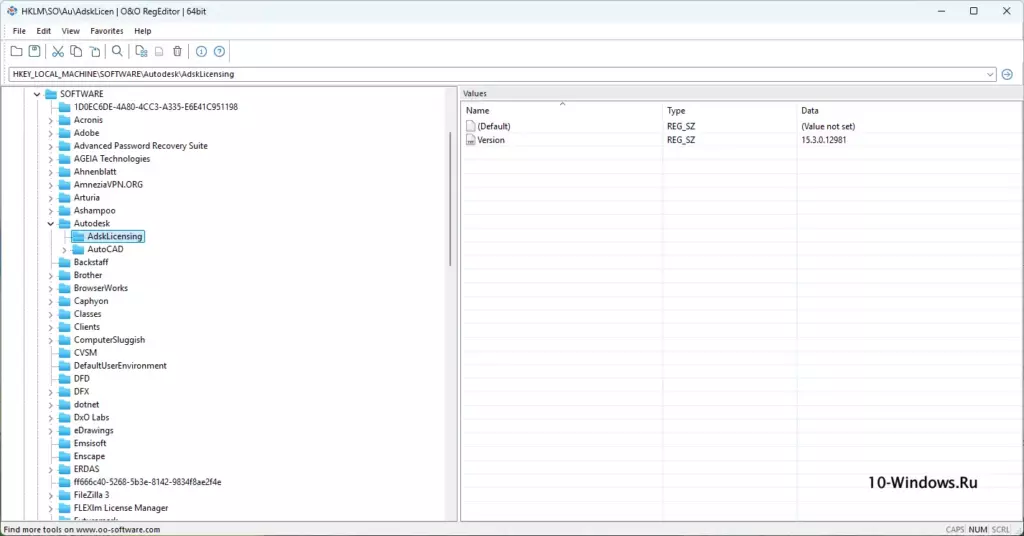Open the Edit menu
Screen dimensions: 1024x536
point(43,31)
